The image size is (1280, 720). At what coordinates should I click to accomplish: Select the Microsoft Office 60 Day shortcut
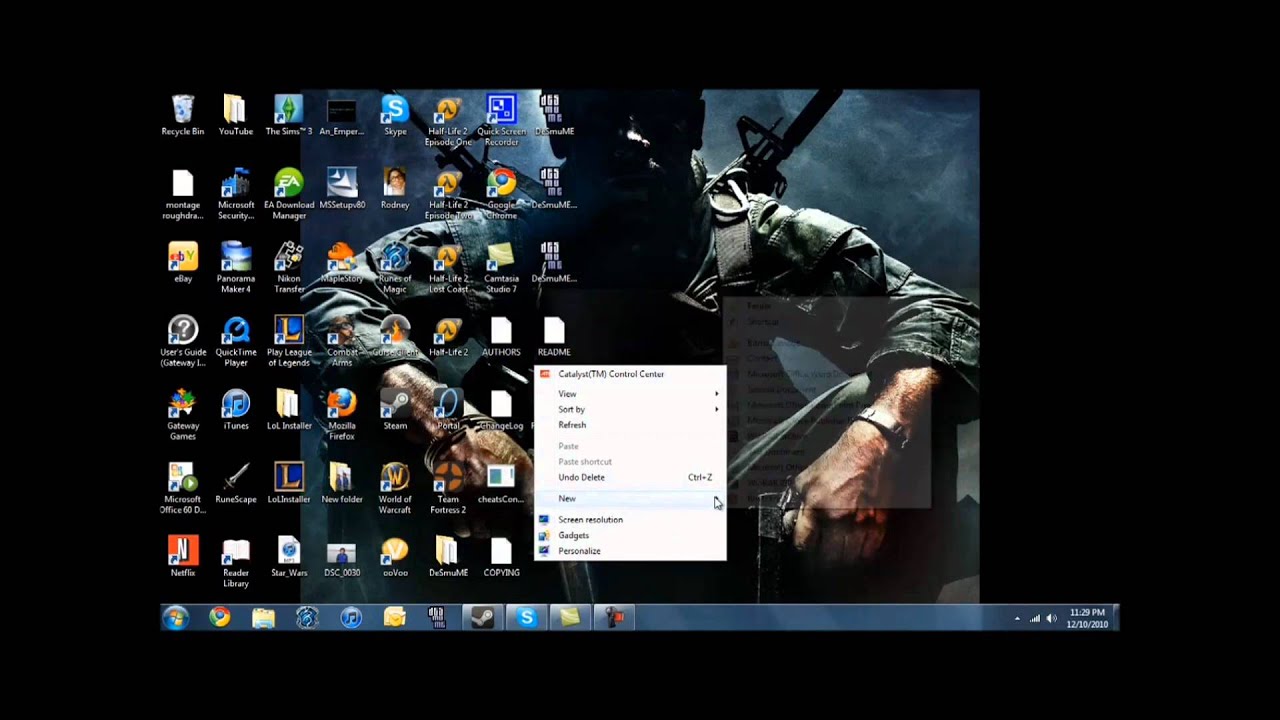[182, 489]
